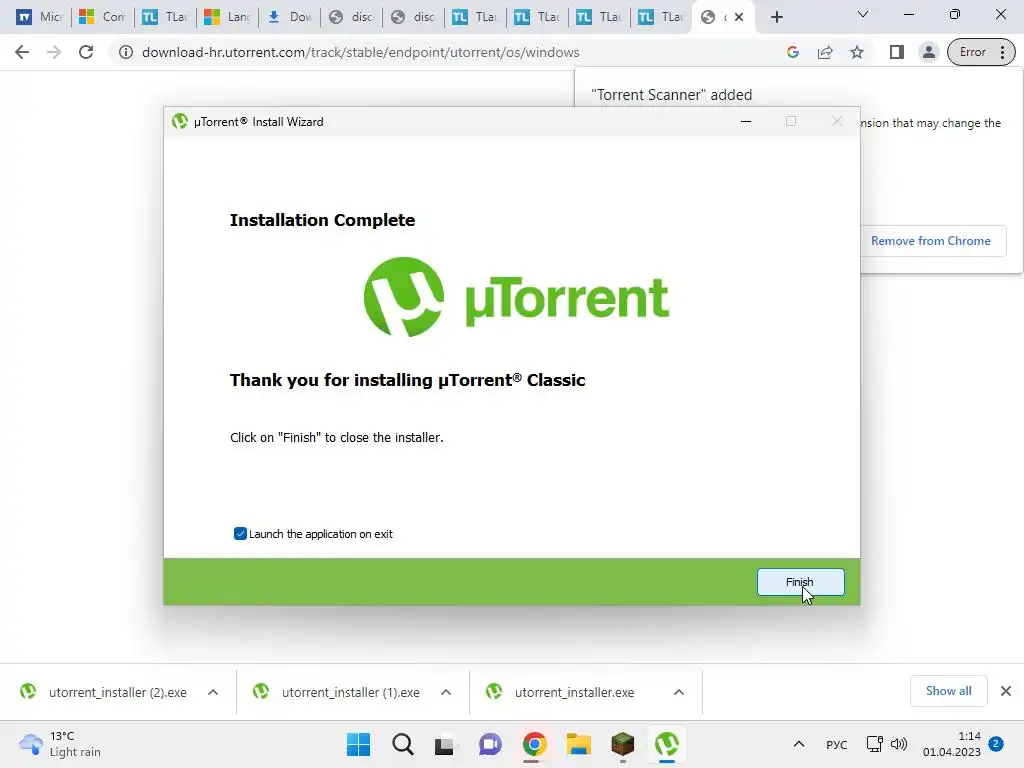Open Windows Start menu

tap(359, 744)
